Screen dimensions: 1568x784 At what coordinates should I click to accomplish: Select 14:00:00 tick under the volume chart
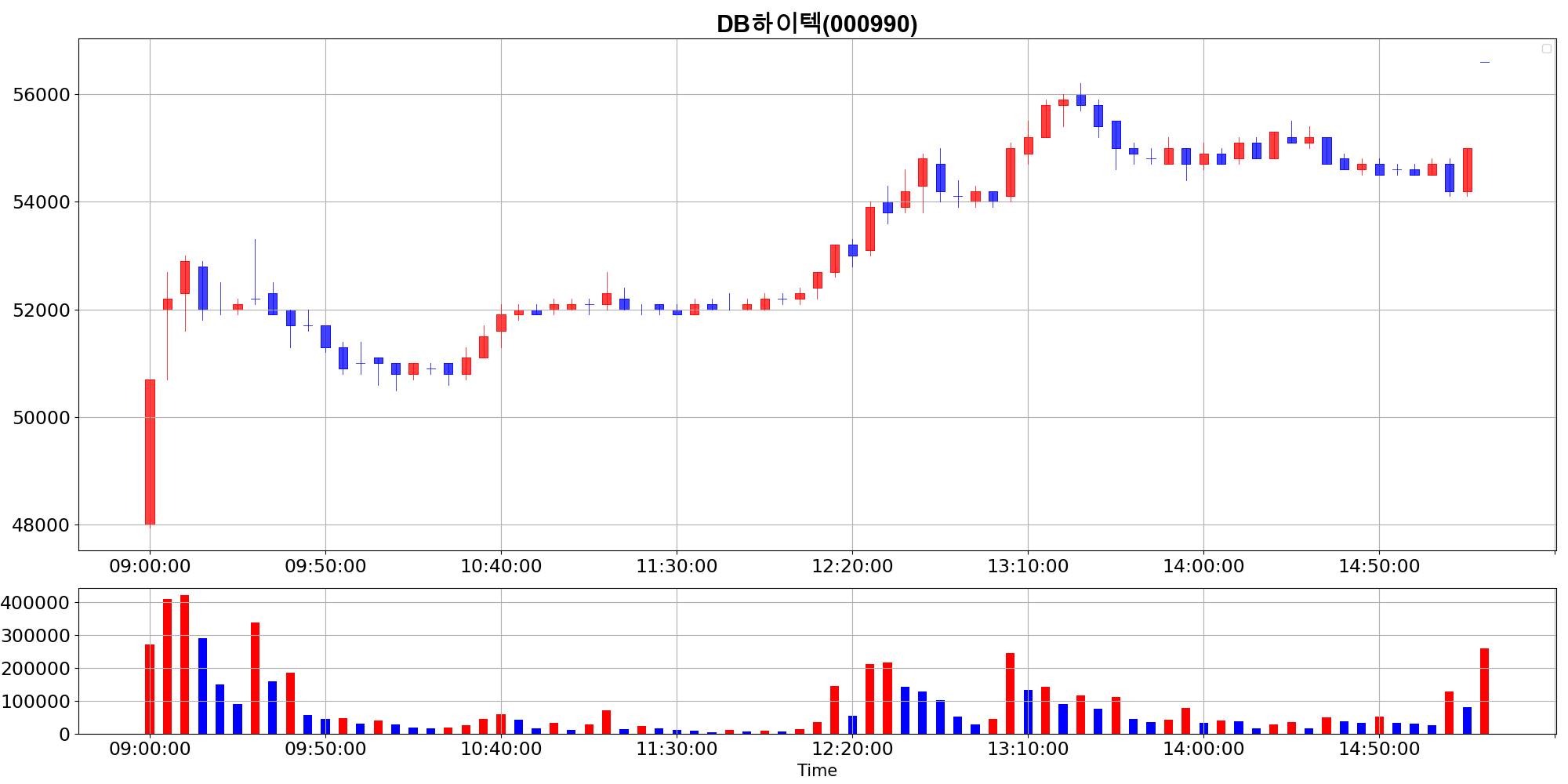click(x=1203, y=749)
